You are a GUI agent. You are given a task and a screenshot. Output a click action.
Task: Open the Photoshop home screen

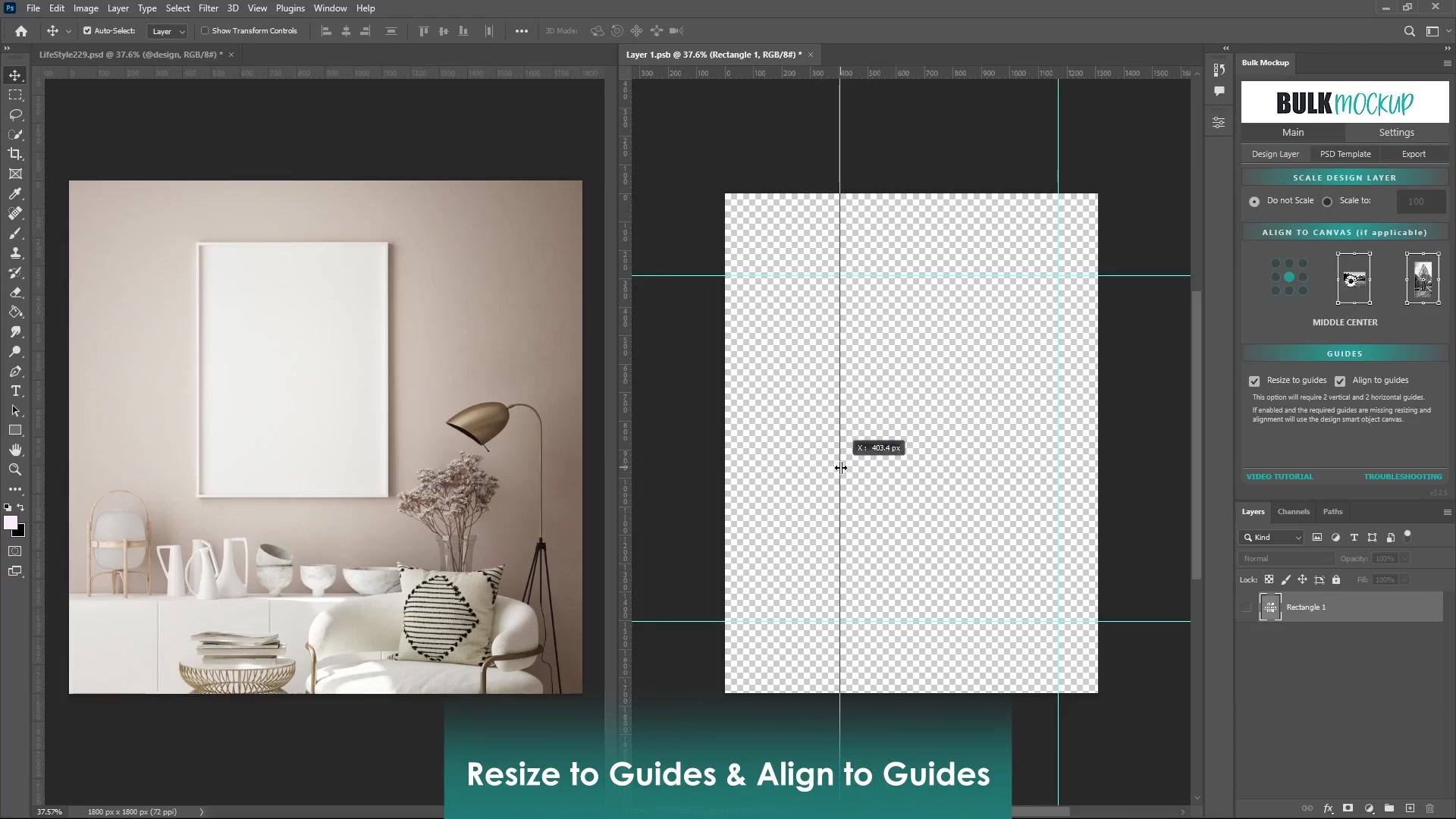coord(20,31)
